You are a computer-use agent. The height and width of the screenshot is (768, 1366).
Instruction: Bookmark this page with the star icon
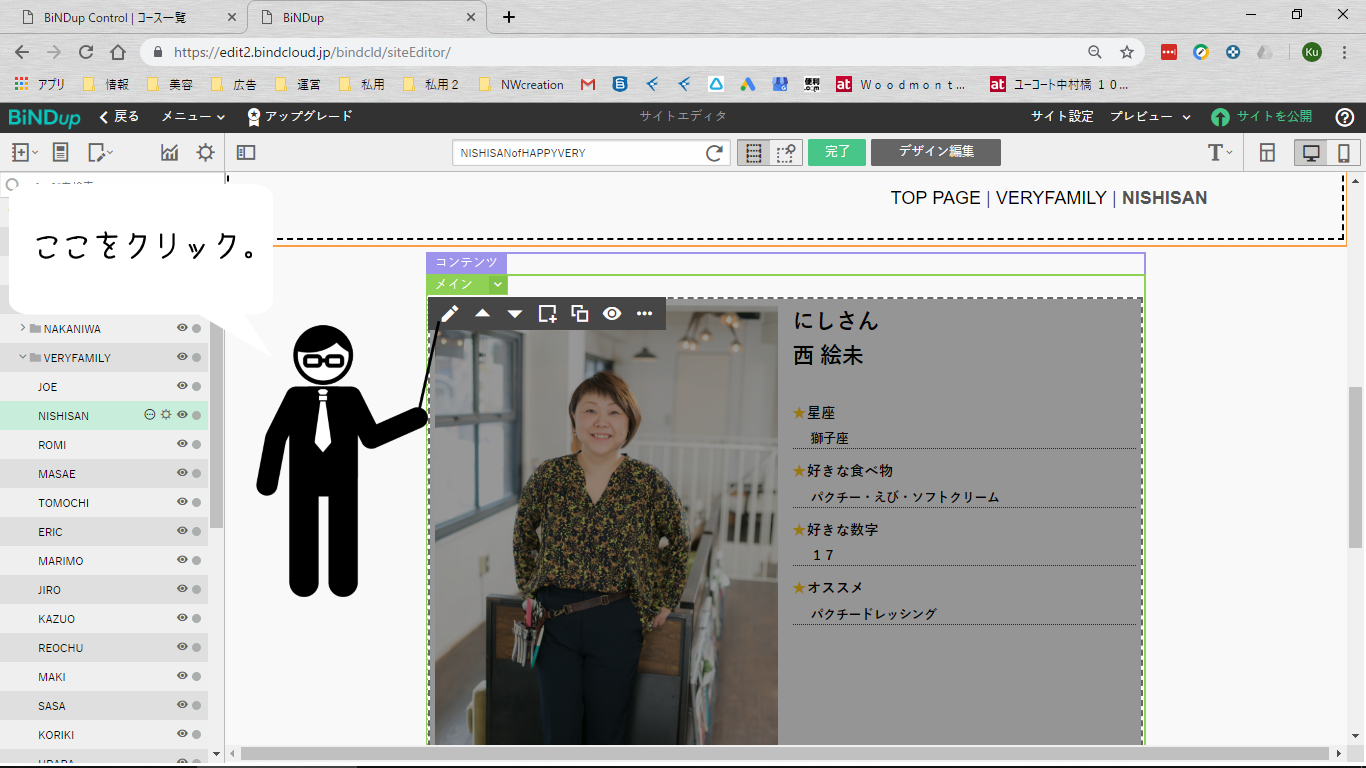pos(1127,52)
